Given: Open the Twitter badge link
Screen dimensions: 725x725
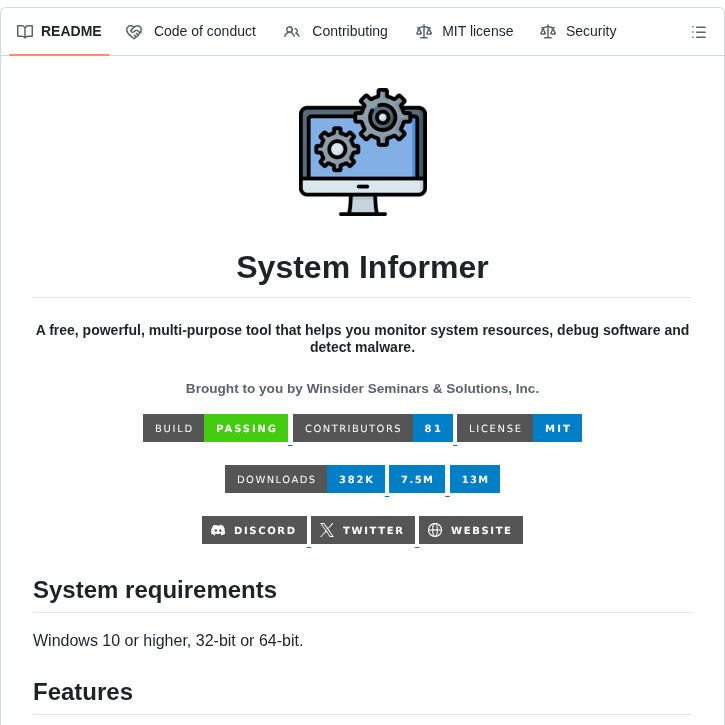Looking at the screenshot, I should pyautogui.click(x=363, y=530).
